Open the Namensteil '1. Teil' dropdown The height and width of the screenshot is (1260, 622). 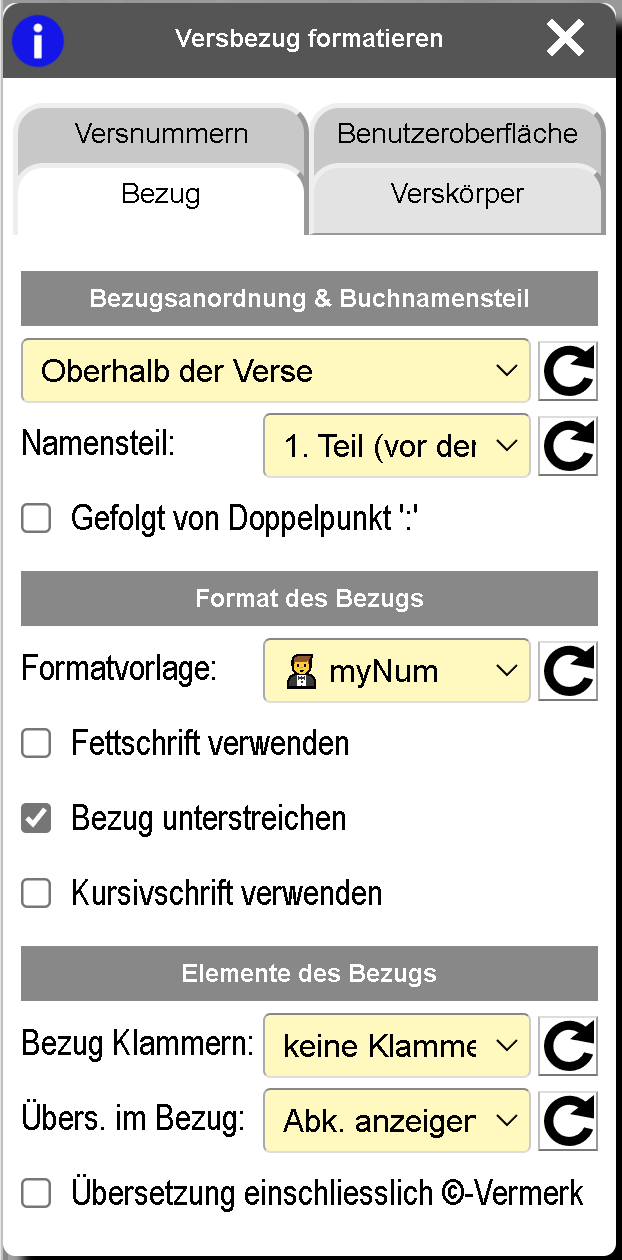pos(396,446)
